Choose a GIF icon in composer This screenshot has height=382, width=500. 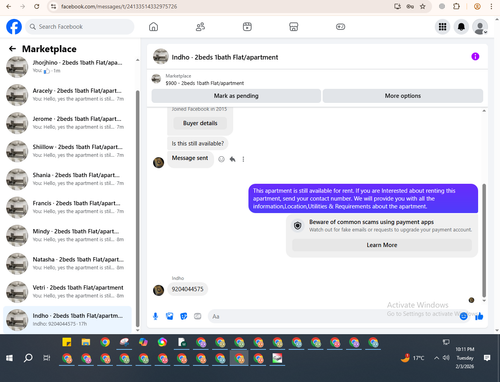click(197, 316)
